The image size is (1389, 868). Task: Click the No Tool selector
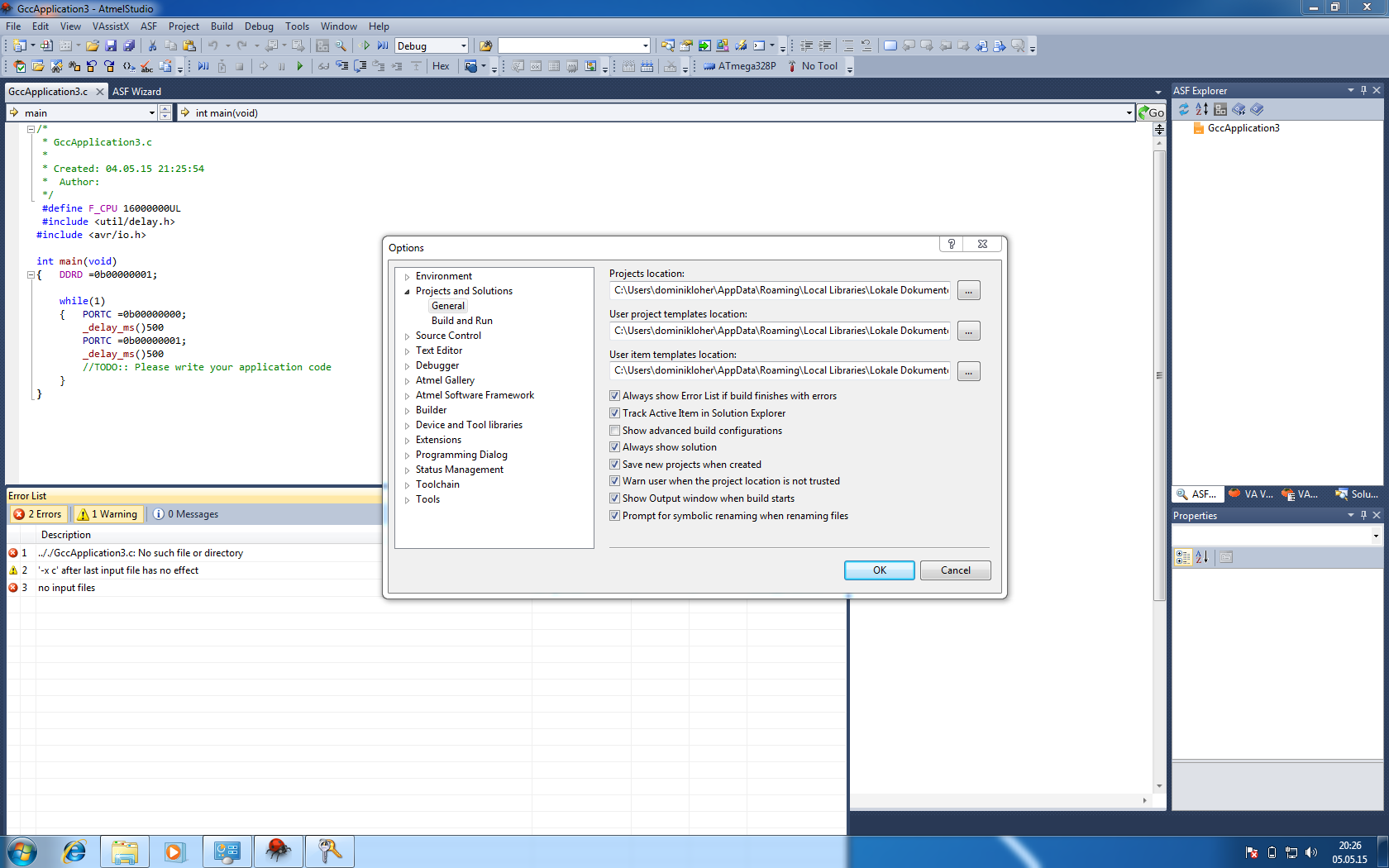pos(814,66)
